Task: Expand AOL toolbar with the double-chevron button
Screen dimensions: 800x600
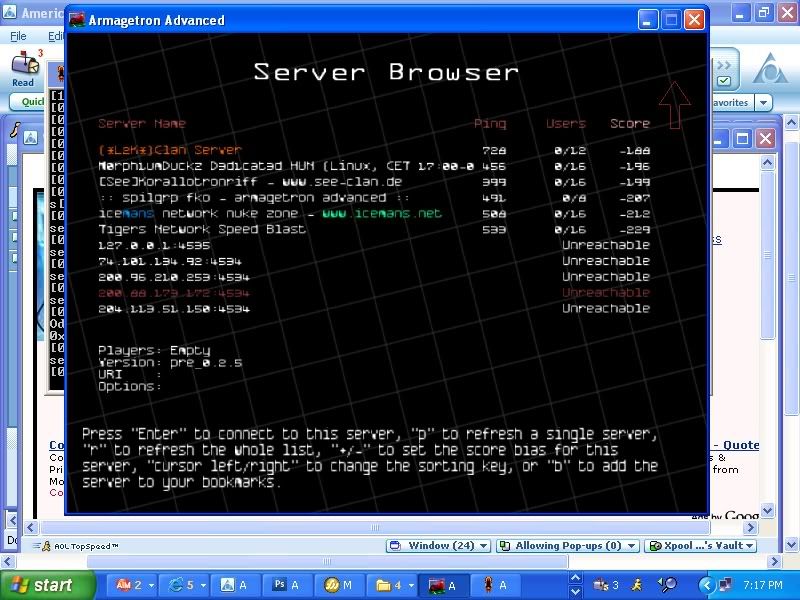Action: pos(723,65)
